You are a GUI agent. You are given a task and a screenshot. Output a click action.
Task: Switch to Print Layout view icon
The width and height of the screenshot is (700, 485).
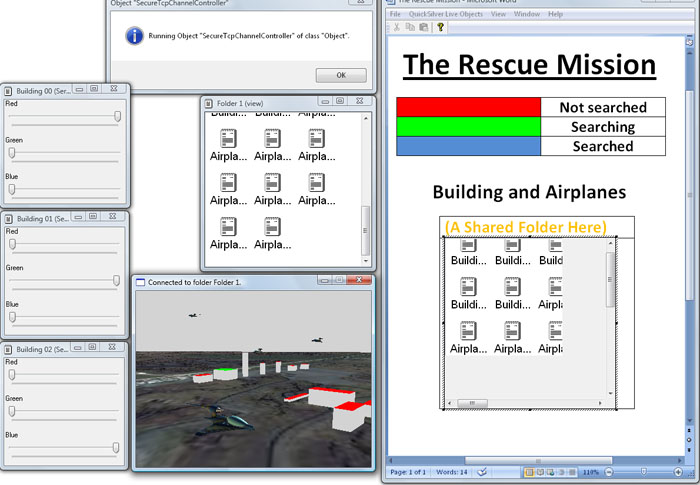[x=530, y=471]
